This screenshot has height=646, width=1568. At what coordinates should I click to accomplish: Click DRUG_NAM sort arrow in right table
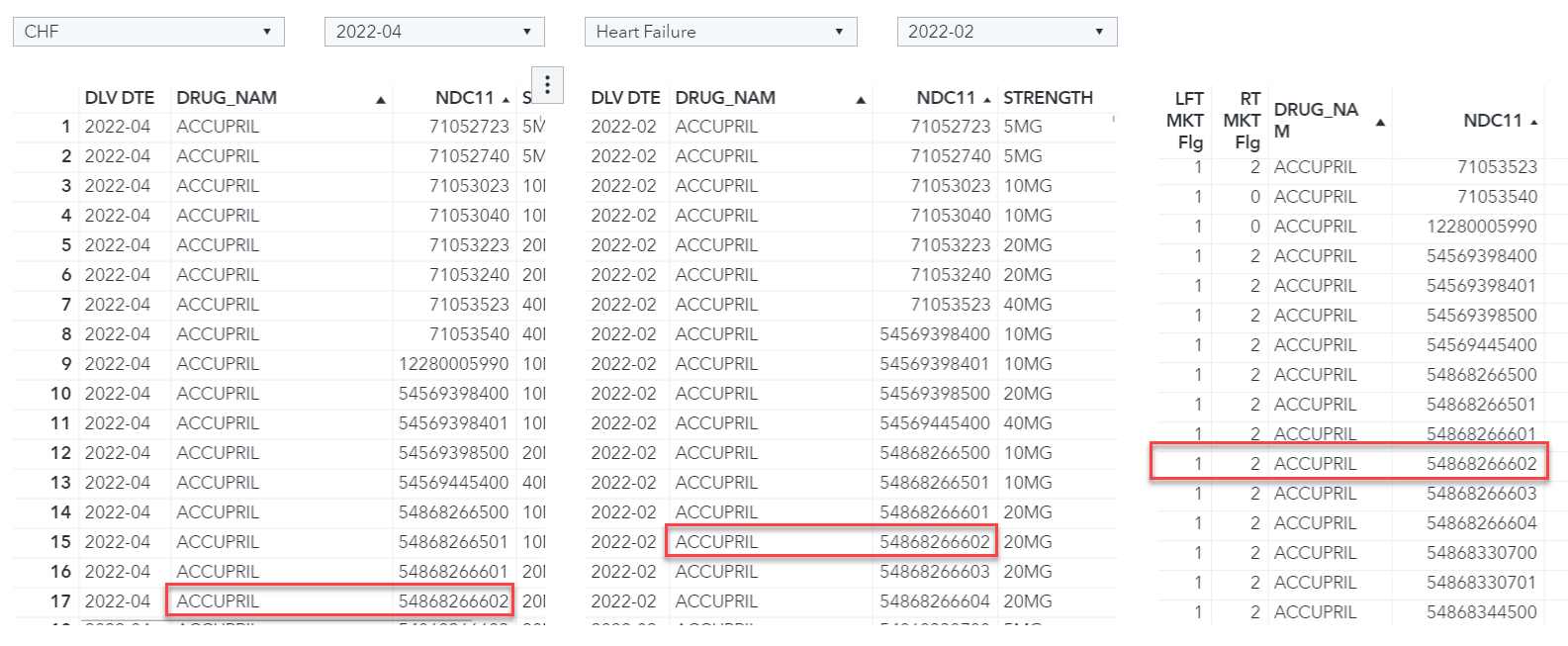(x=1380, y=123)
